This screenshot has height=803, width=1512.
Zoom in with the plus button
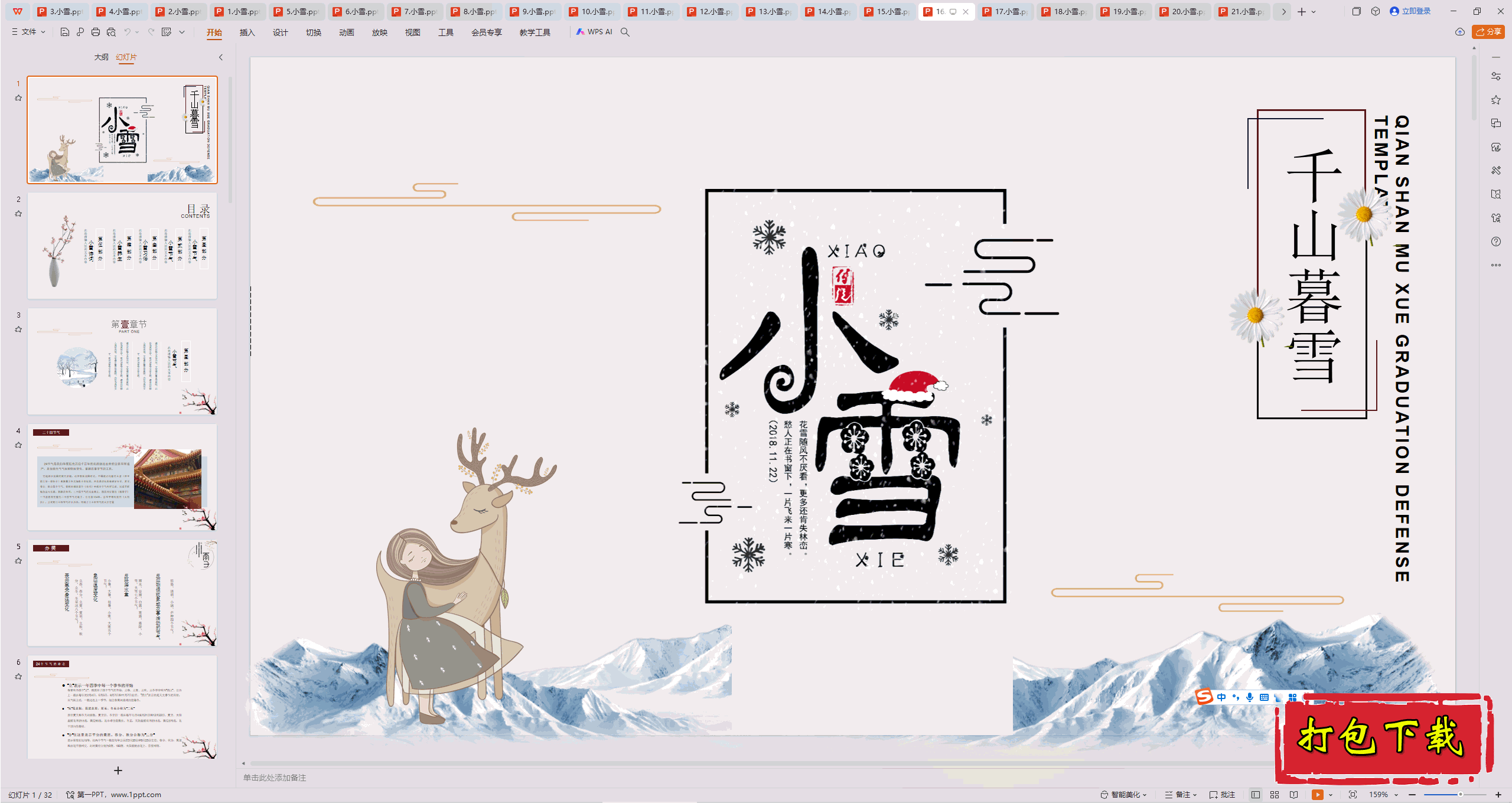[x=1498, y=795]
